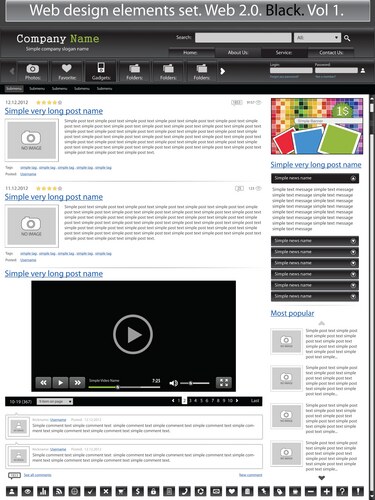Click the rewind button in video controls
Image resolution: width=375 pixels, height=500 pixels.
43,383
